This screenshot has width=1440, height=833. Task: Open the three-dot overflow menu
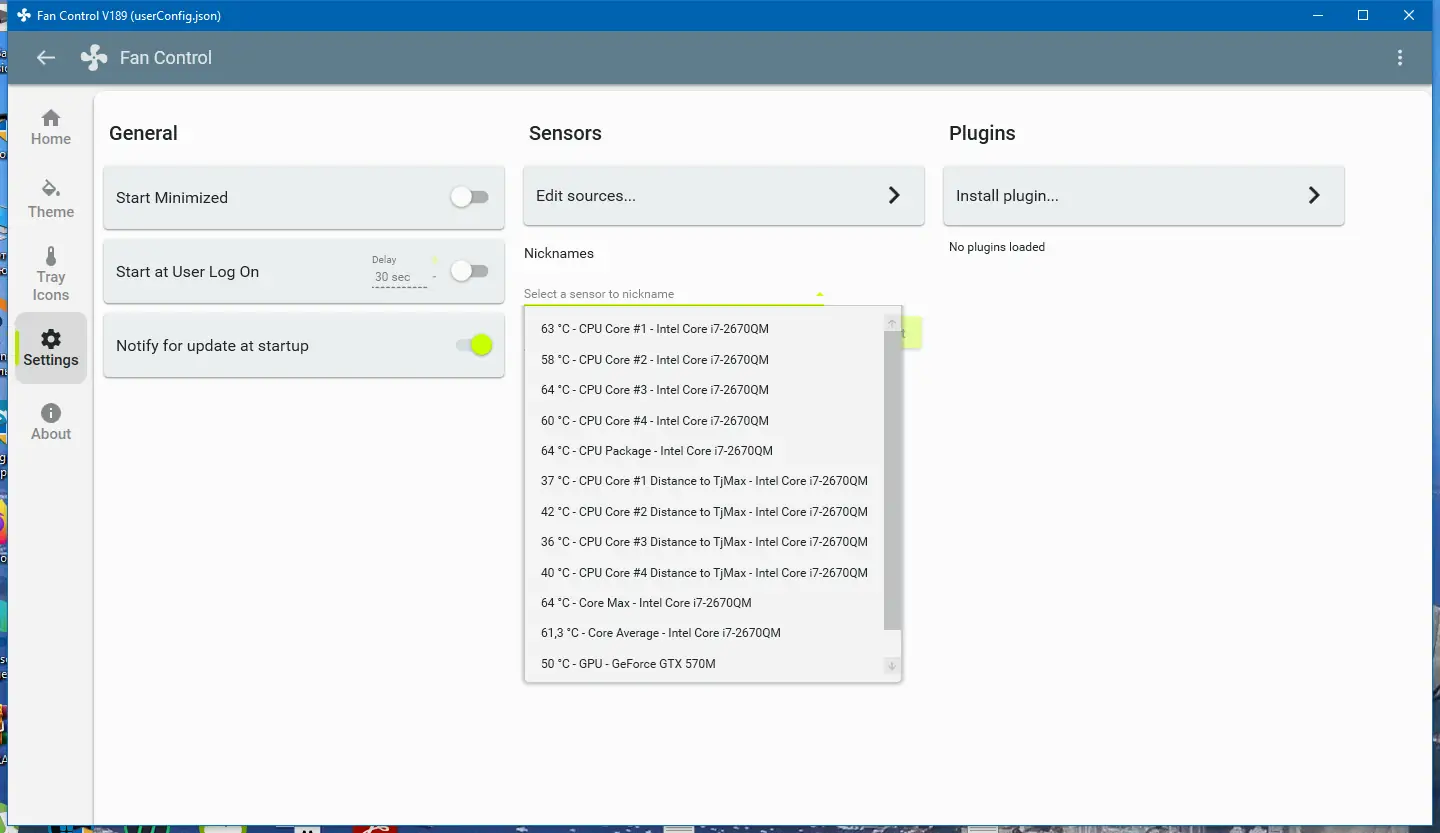1400,58
